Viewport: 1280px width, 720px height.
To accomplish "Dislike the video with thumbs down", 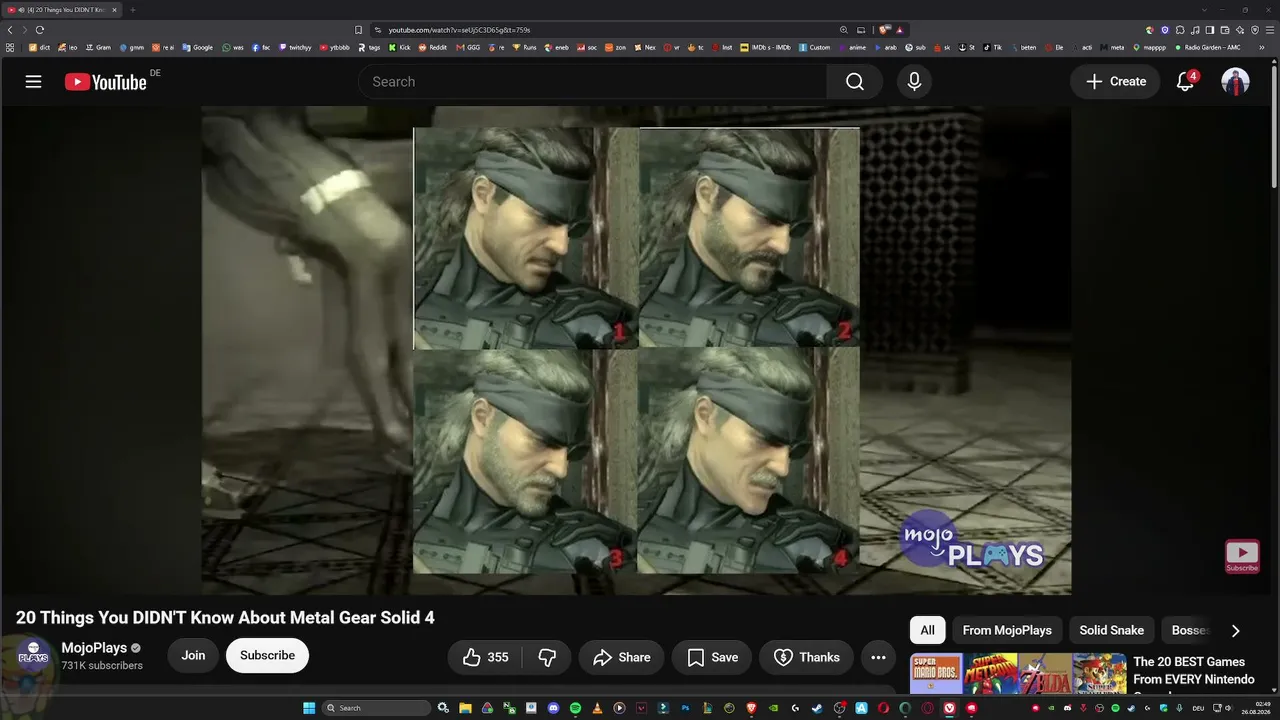I will (x=547, y=657).
